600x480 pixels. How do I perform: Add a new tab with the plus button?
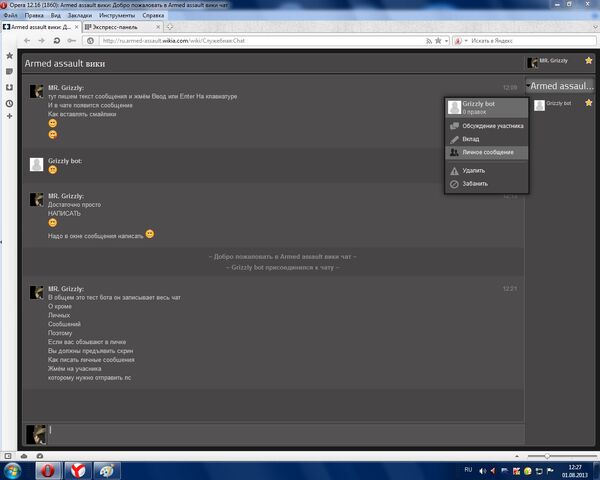coord(170,27)
